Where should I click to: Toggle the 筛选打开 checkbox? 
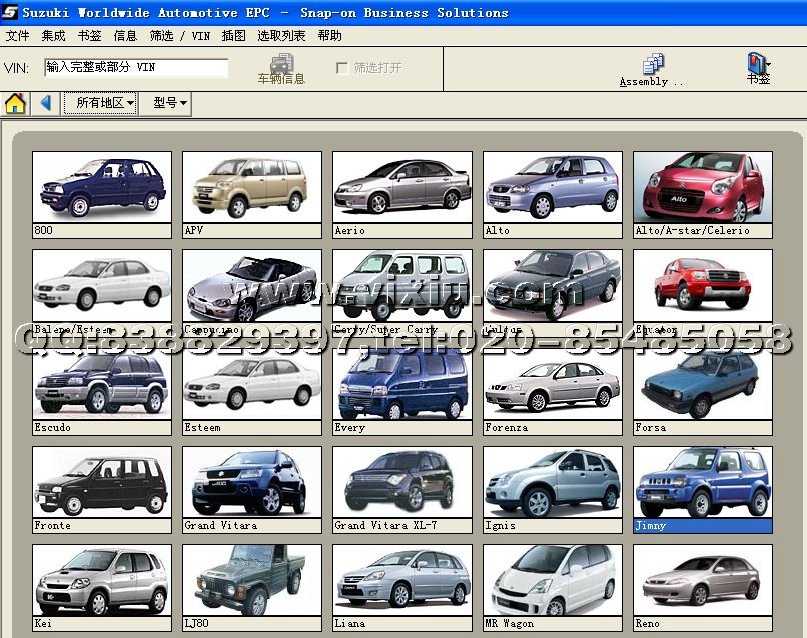343,68
